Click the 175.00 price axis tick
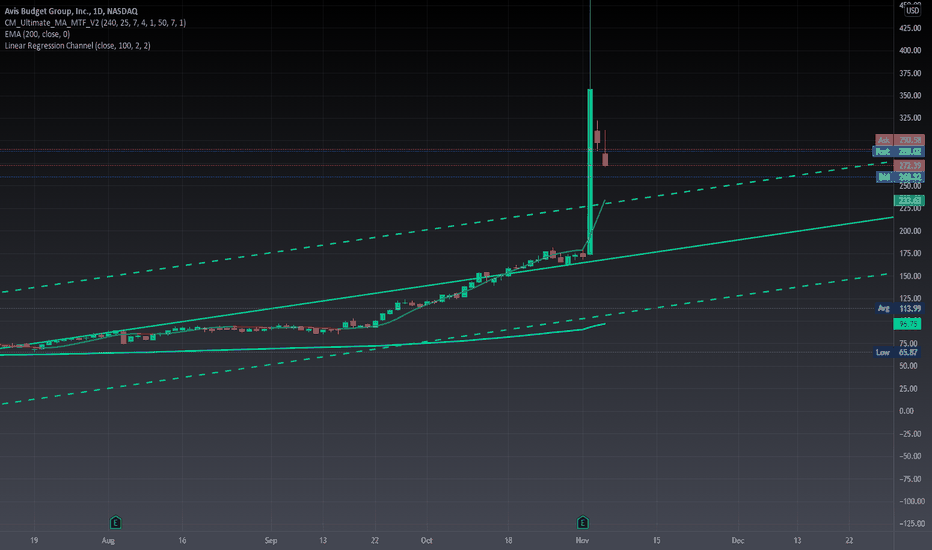Viewport: 932px width, 550px height. coord(910,253)
